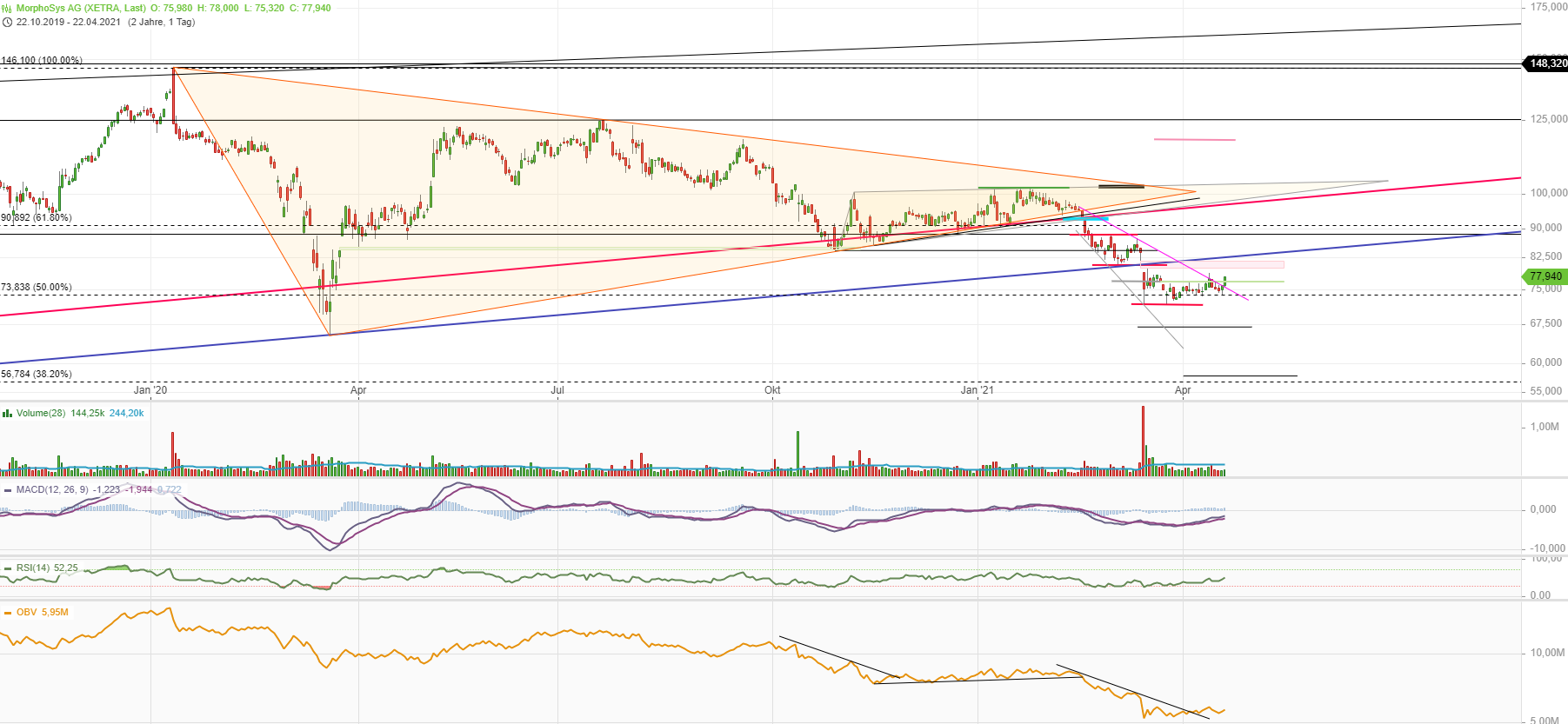Click the 175,000 price axis label
This screenshot has width=1568, height=724.
point(1549,7)
